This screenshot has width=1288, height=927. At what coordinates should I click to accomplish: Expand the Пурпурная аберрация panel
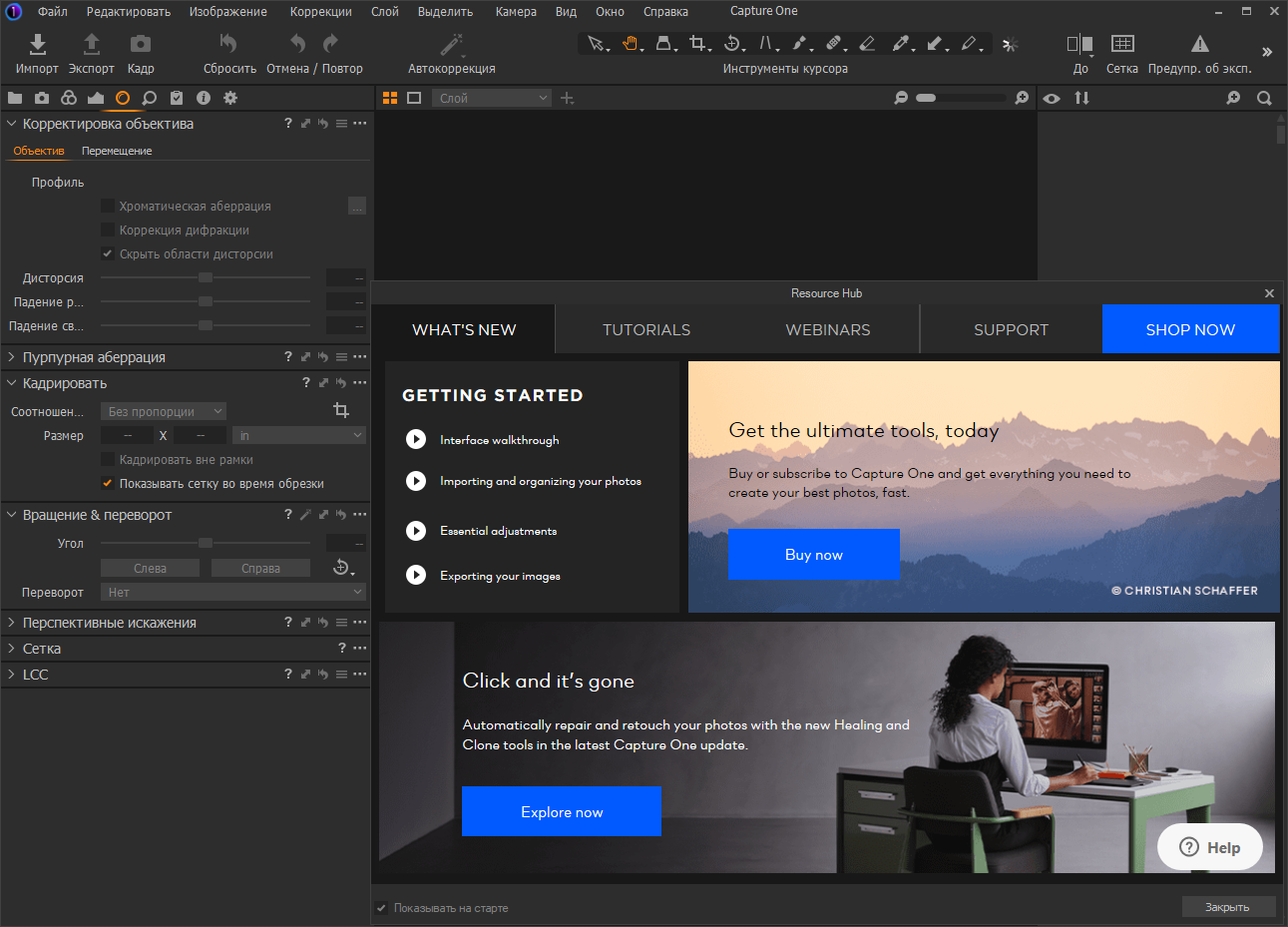coord(12,357)
